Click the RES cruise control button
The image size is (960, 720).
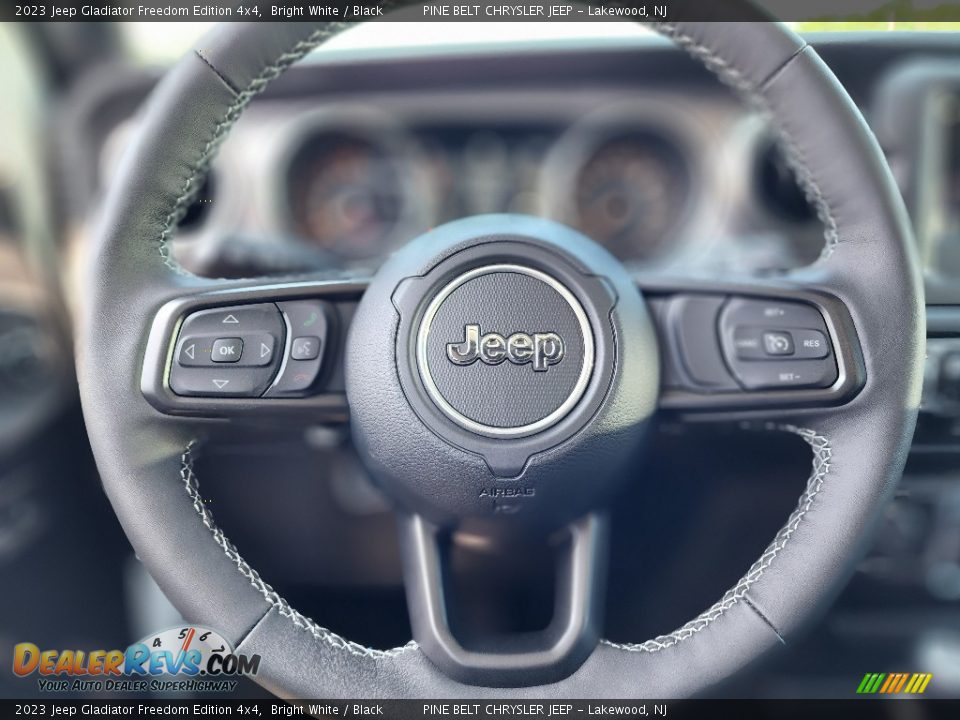(811, 343)
